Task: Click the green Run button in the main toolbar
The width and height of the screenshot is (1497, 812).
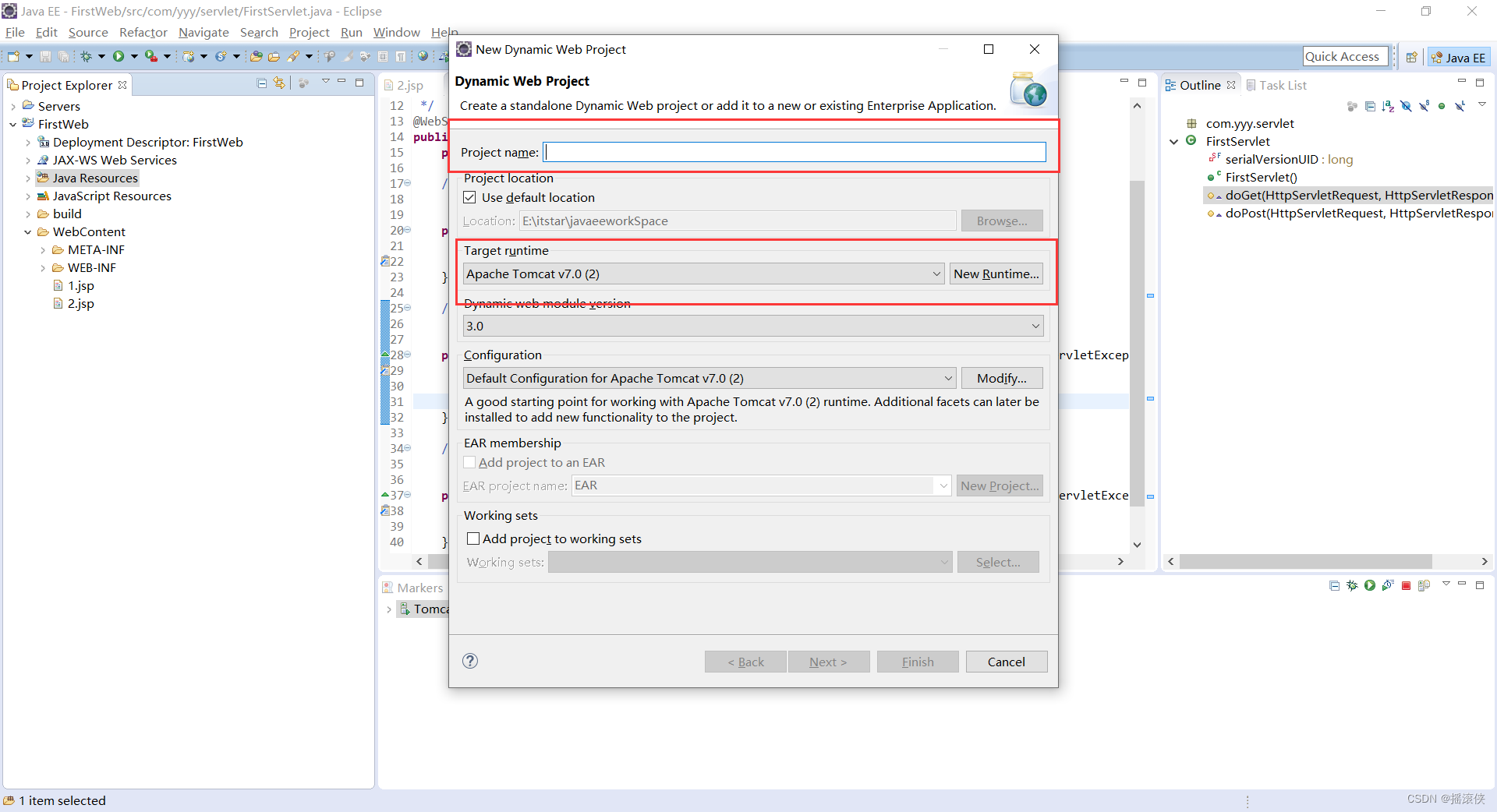Action: click(x=119, y=56)
